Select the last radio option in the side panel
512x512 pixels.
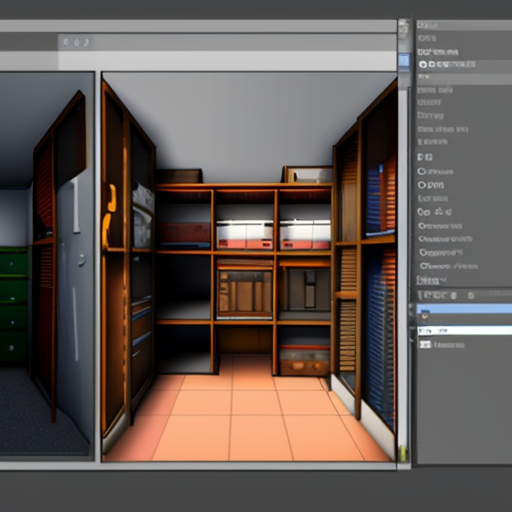(x=423, y=266)
